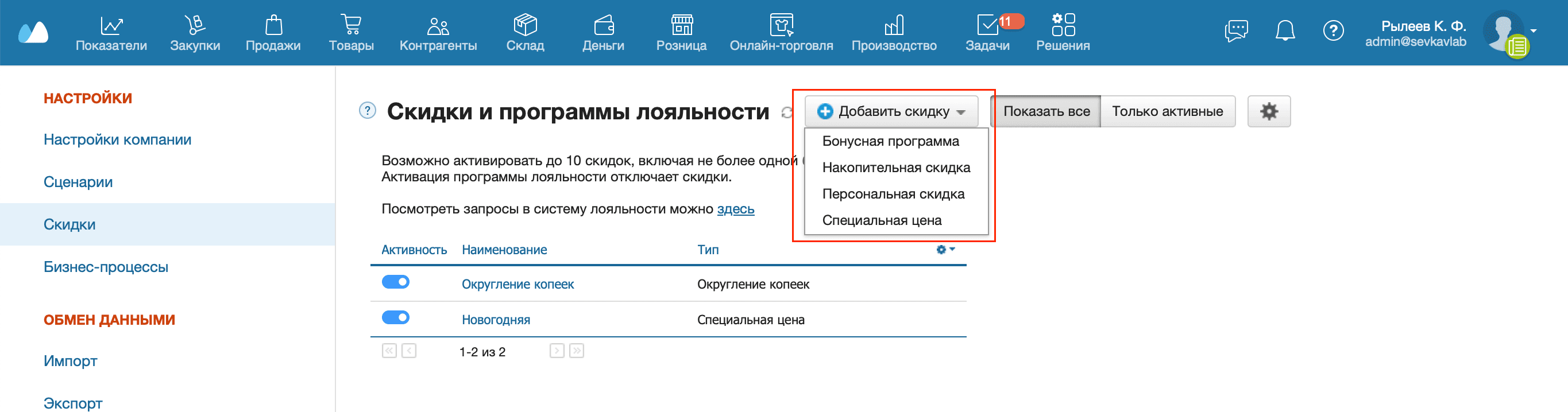Toggle activity of Новогодняя discount
Image resolution: width=1568 pixels, height=412 pixels.
(396, 317)
